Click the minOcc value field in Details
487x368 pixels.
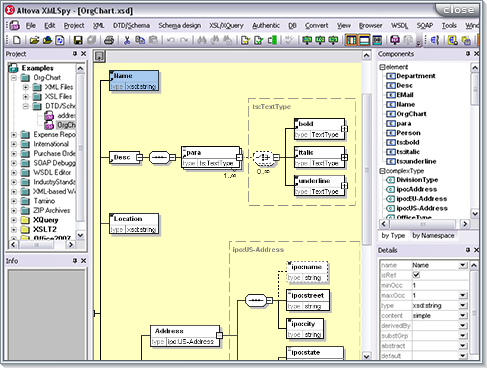pos(440,285)
